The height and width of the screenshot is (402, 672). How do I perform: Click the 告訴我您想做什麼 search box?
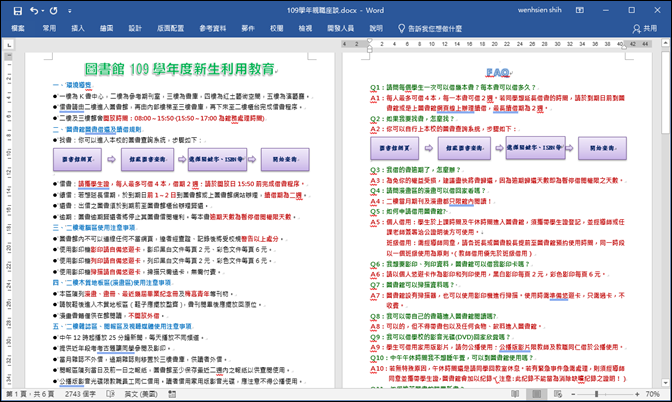430,29
